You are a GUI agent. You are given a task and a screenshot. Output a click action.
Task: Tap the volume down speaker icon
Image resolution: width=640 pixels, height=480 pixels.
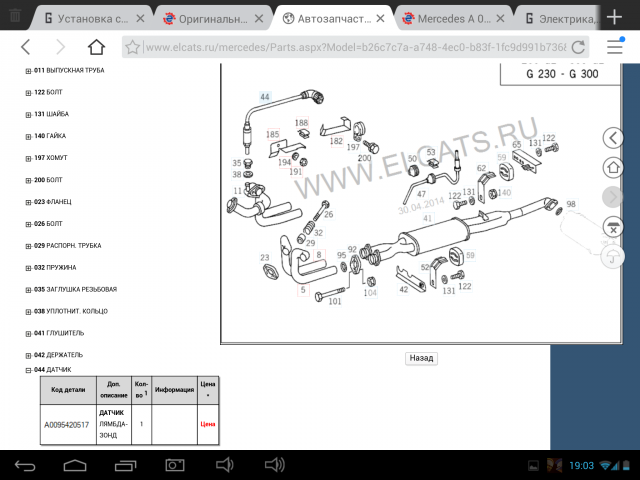point(224,465)
